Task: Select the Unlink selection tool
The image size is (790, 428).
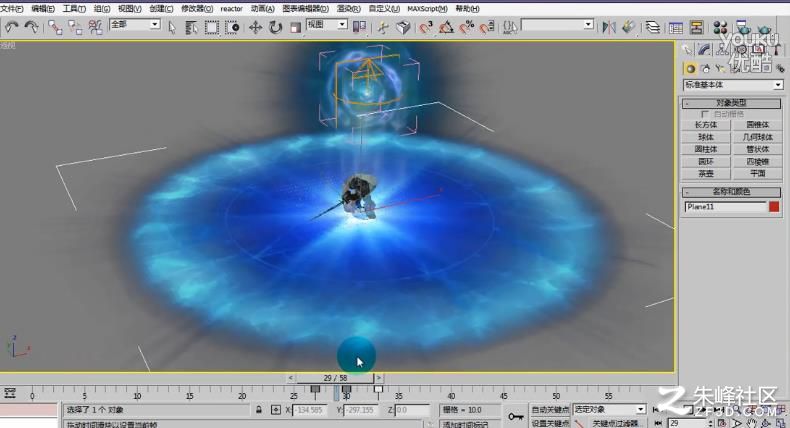Action: 75,27
